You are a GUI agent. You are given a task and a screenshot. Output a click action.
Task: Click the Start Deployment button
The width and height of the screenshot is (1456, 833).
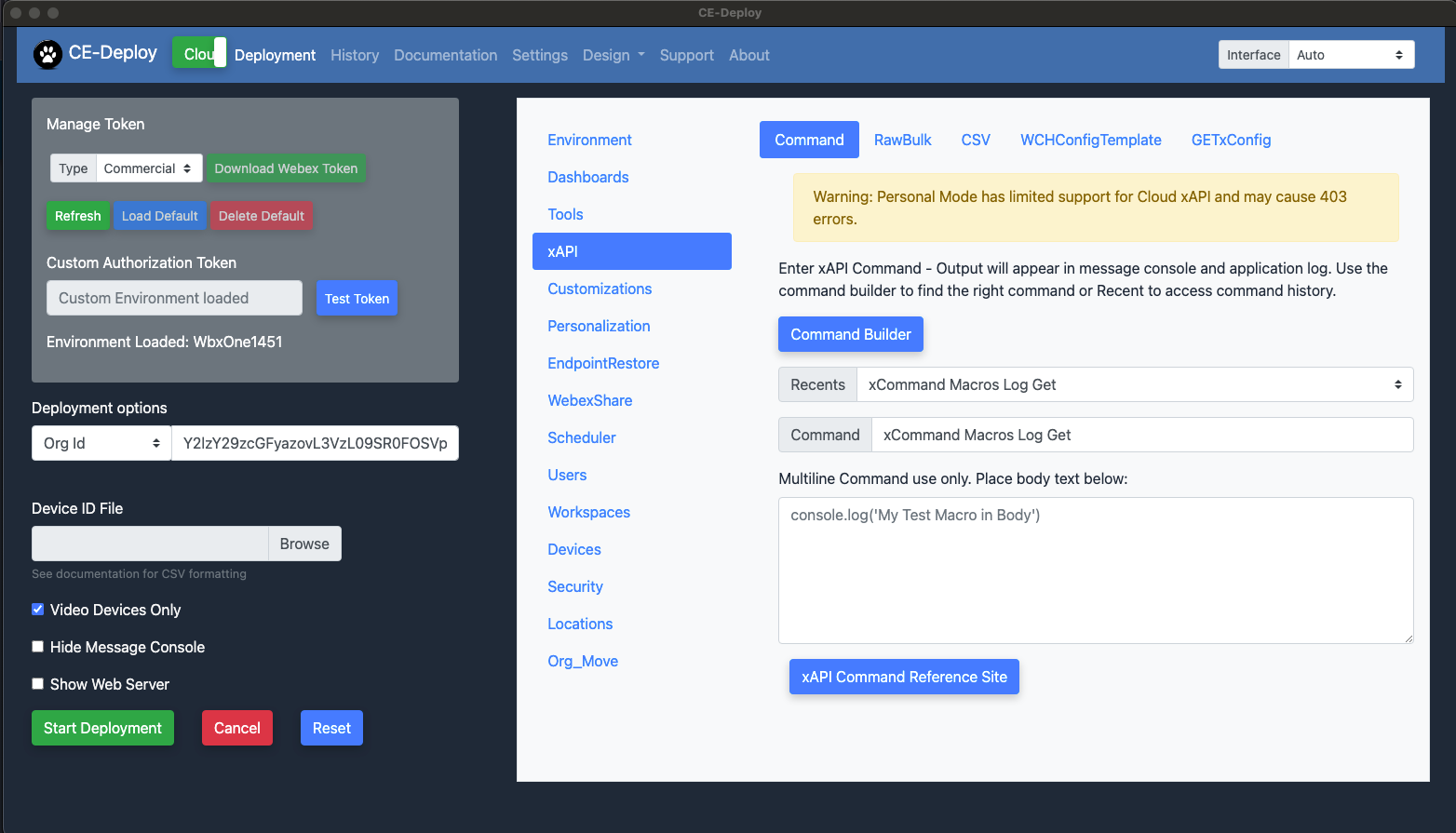point(102,728)
